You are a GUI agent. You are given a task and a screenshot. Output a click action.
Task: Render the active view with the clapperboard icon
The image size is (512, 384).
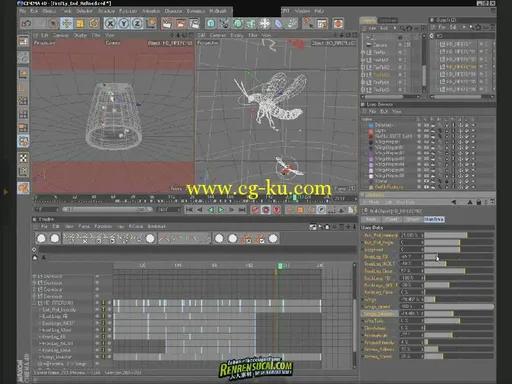[167, 23]
